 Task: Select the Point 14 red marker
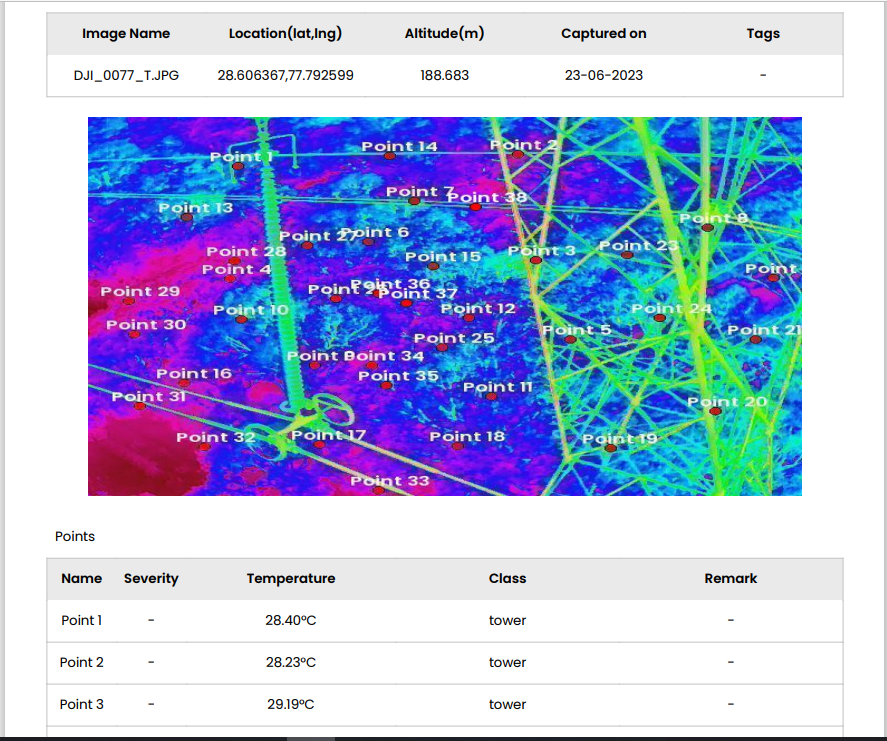391,157
